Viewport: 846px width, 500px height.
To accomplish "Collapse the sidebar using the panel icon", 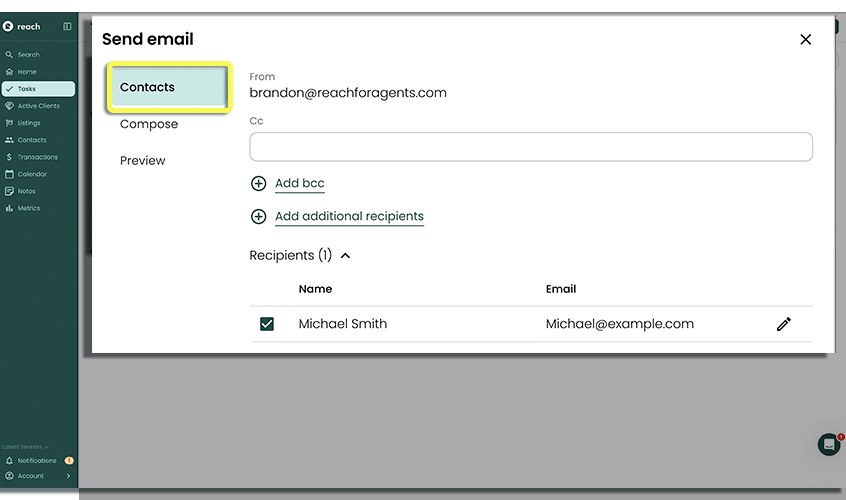I will coord(67,26).
